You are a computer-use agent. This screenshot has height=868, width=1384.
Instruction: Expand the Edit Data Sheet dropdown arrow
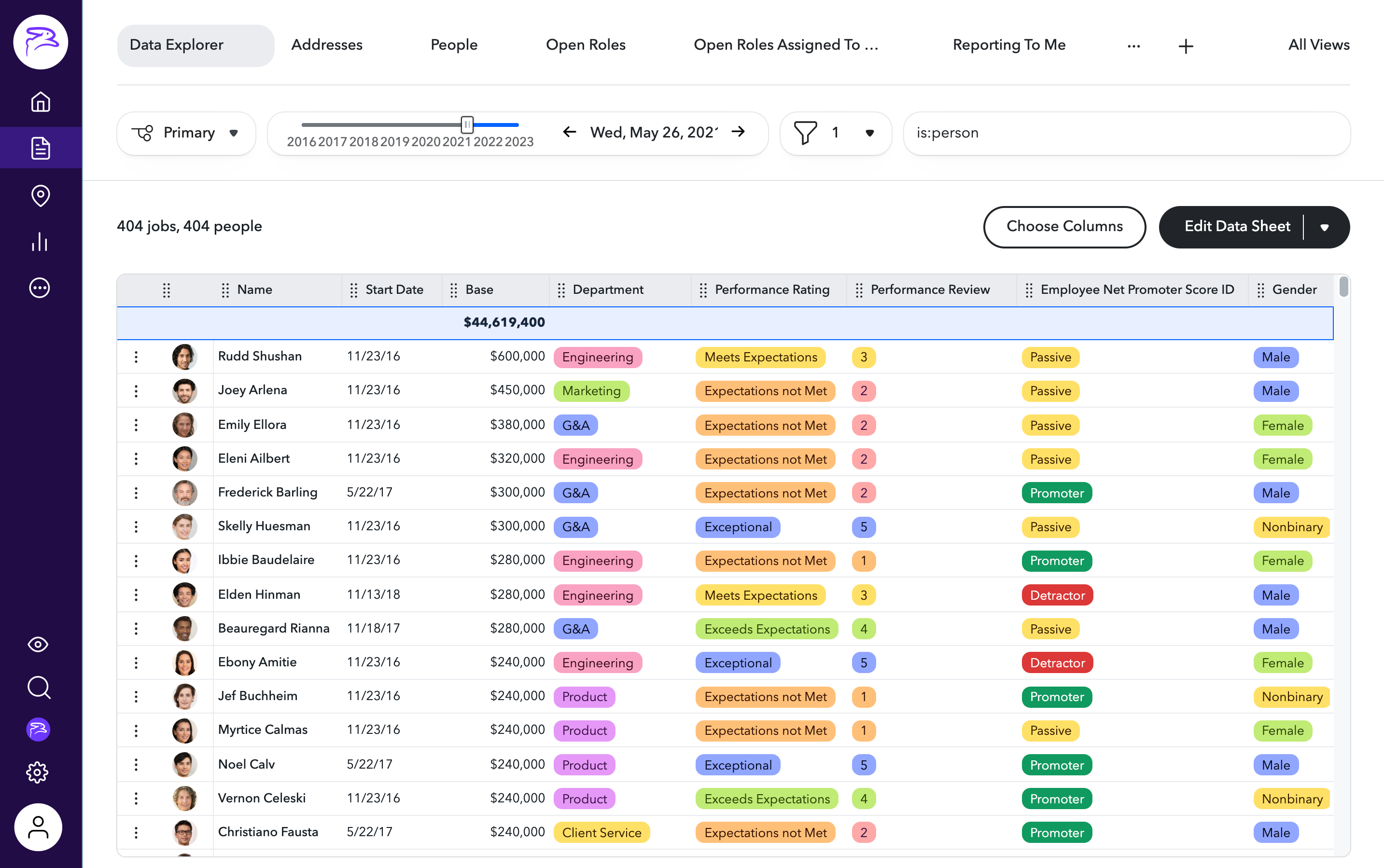1324,227
